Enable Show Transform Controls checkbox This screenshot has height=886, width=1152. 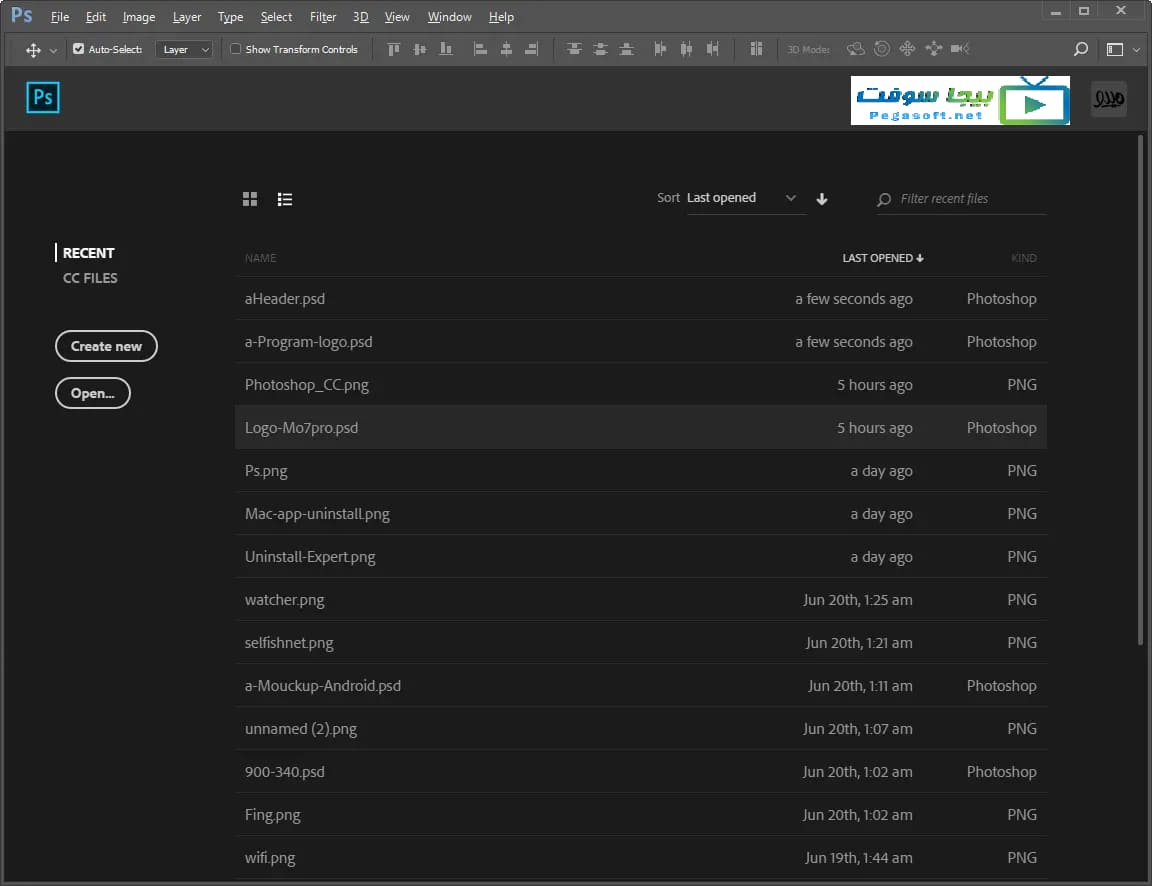click(235, 48)
